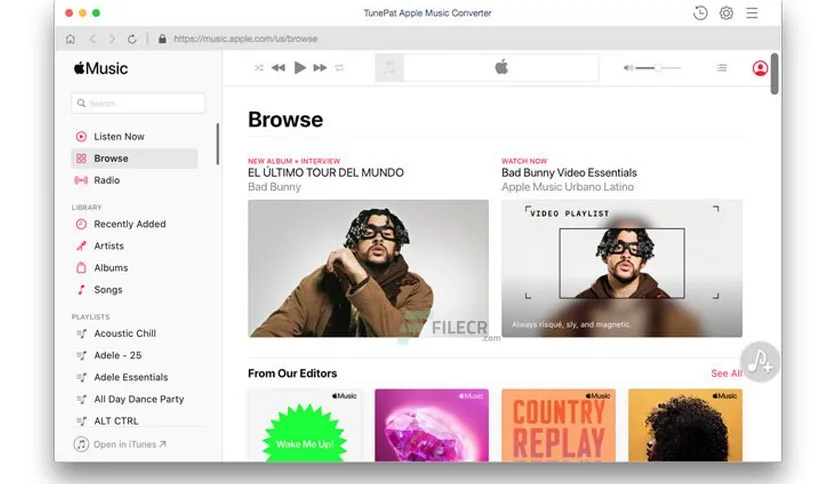The image size is (836, 484).
Task: Skip to previous track
Action: [278, 68]
